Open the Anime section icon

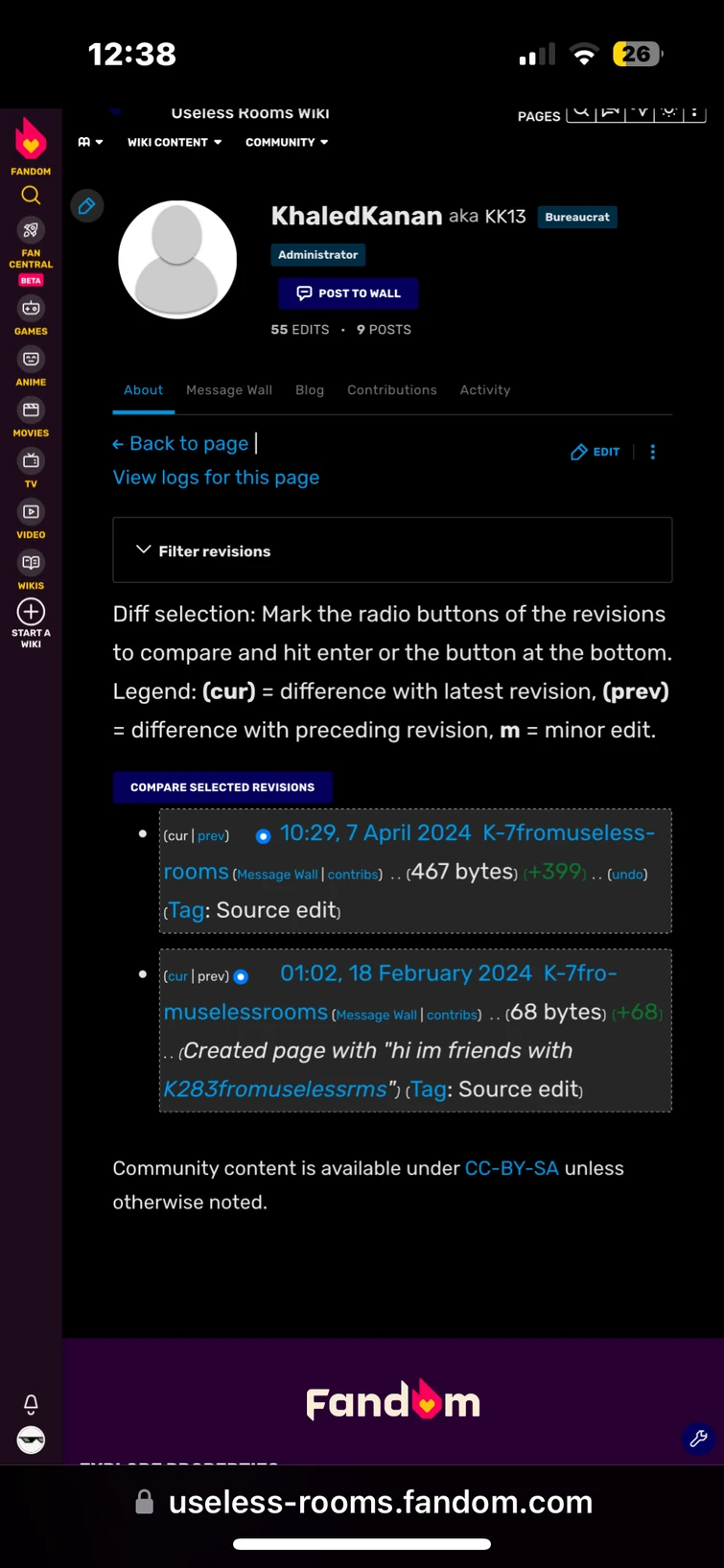(x=30, y=359)
